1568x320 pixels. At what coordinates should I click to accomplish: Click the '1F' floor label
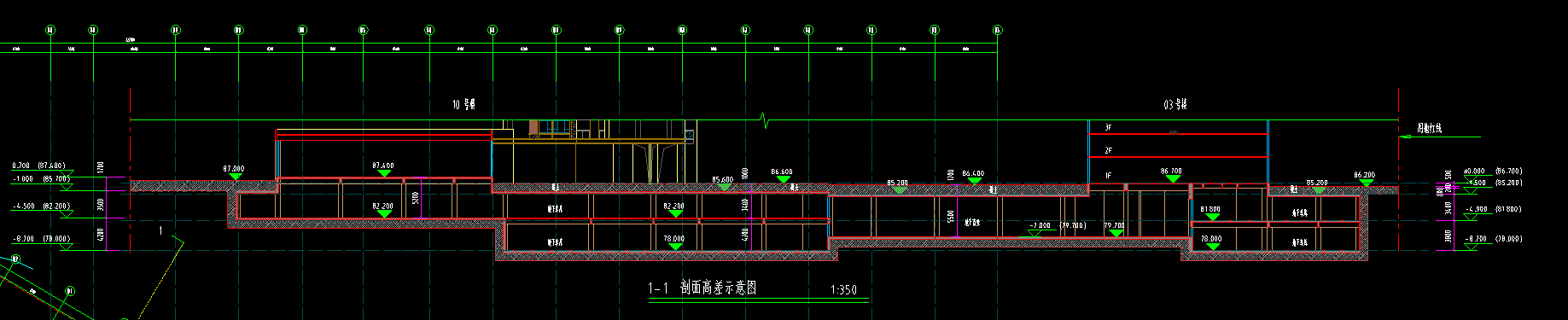tap(1108, 175)
